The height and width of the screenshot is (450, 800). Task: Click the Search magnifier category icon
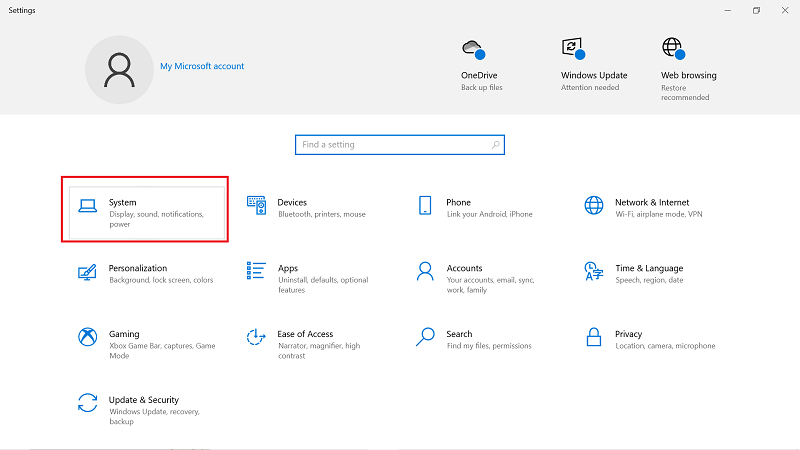(x=425, y=337)
